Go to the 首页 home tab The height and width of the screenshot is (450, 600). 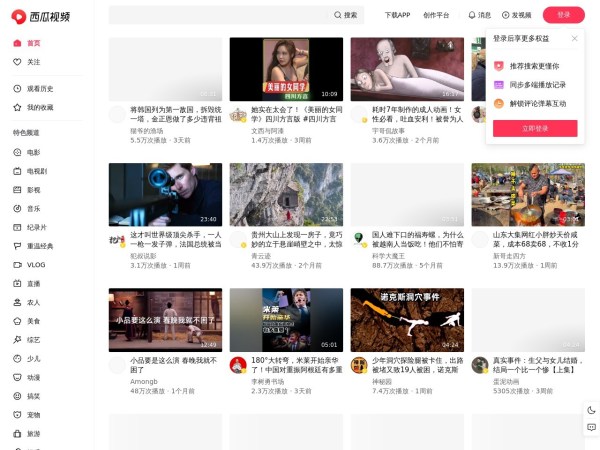(33, 43)
